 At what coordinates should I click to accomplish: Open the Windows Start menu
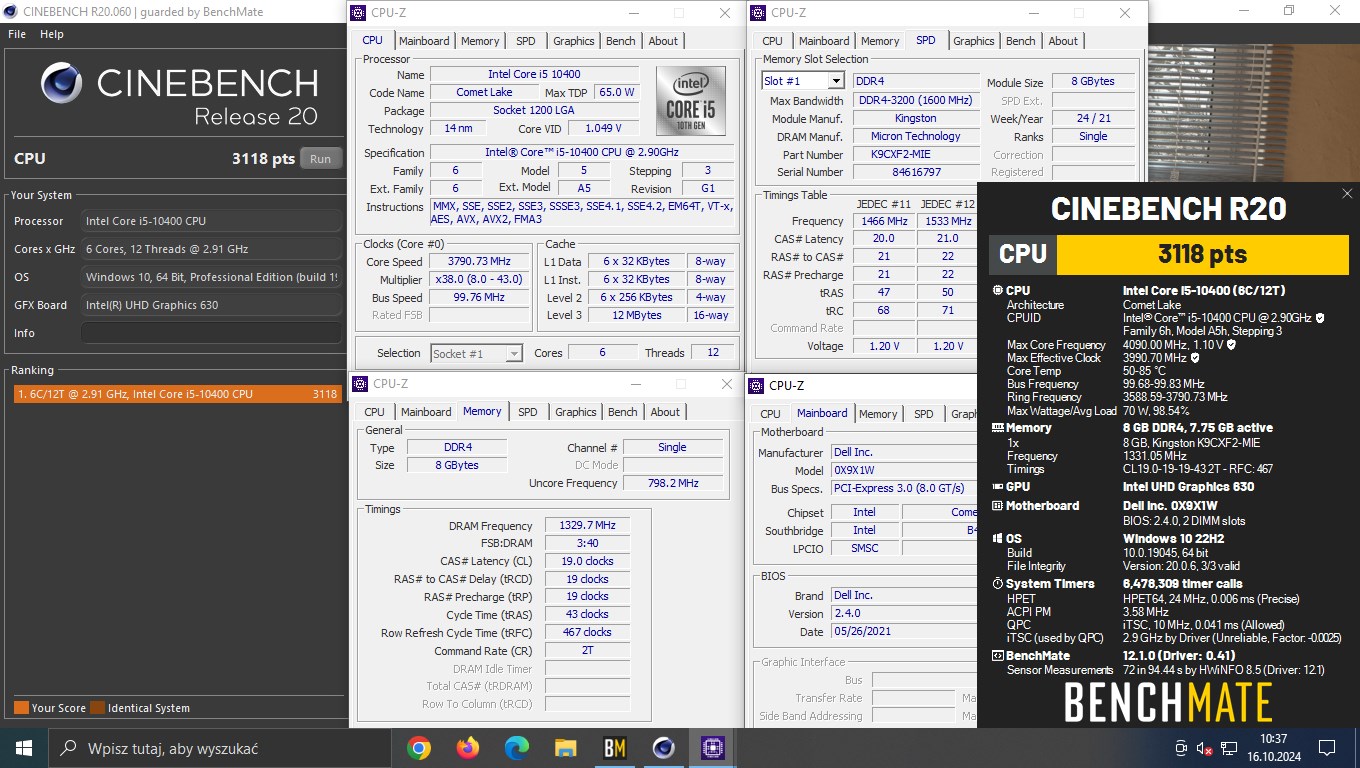point(24,747)
